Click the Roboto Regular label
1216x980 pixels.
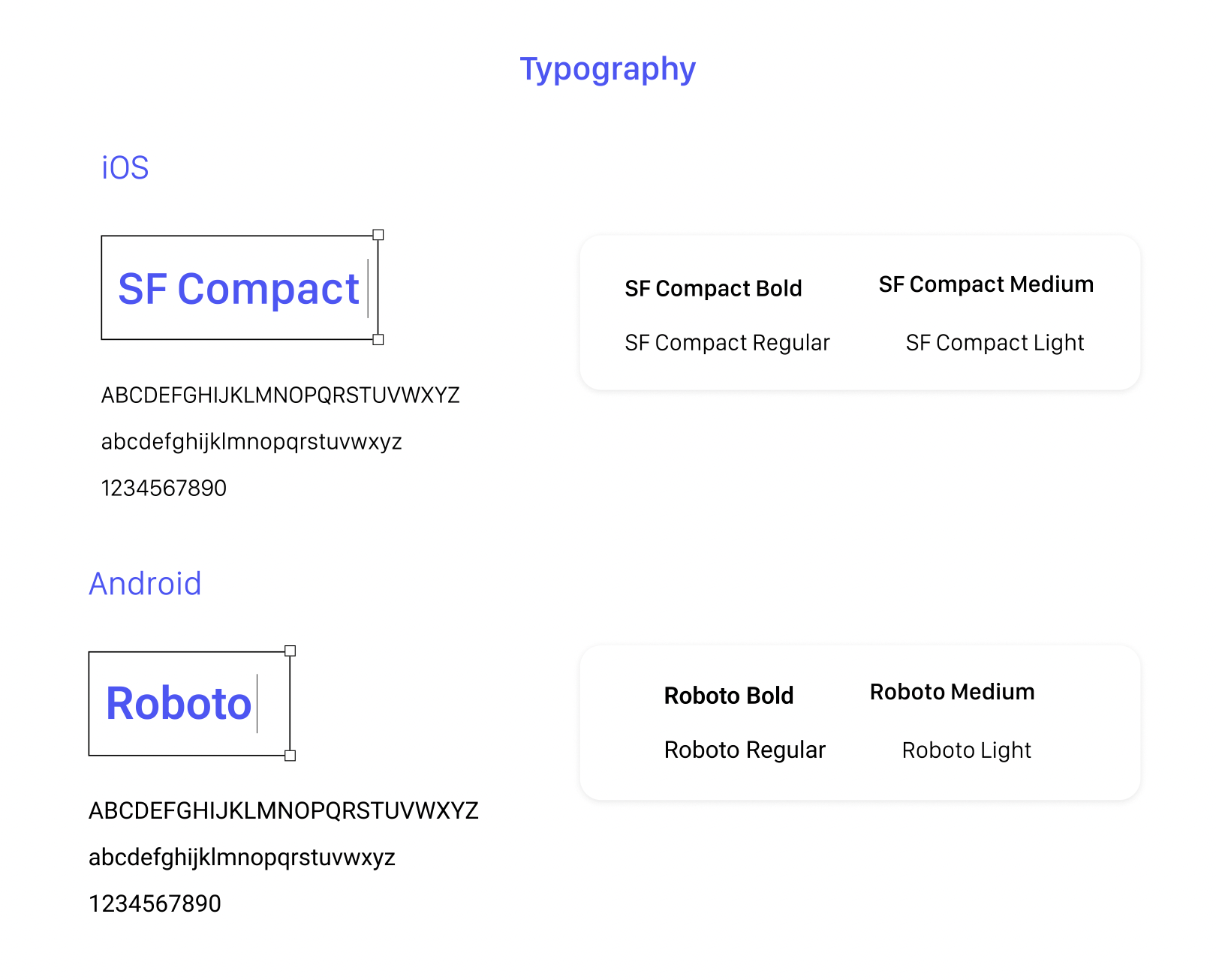(x=745, y=750)
